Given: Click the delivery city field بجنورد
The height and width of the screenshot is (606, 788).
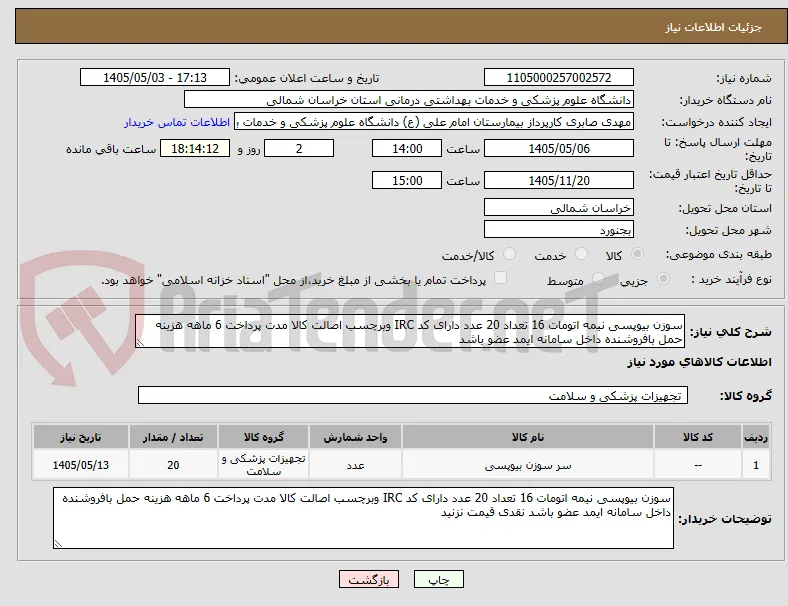Looking at the screenshot, I should 559,230.
